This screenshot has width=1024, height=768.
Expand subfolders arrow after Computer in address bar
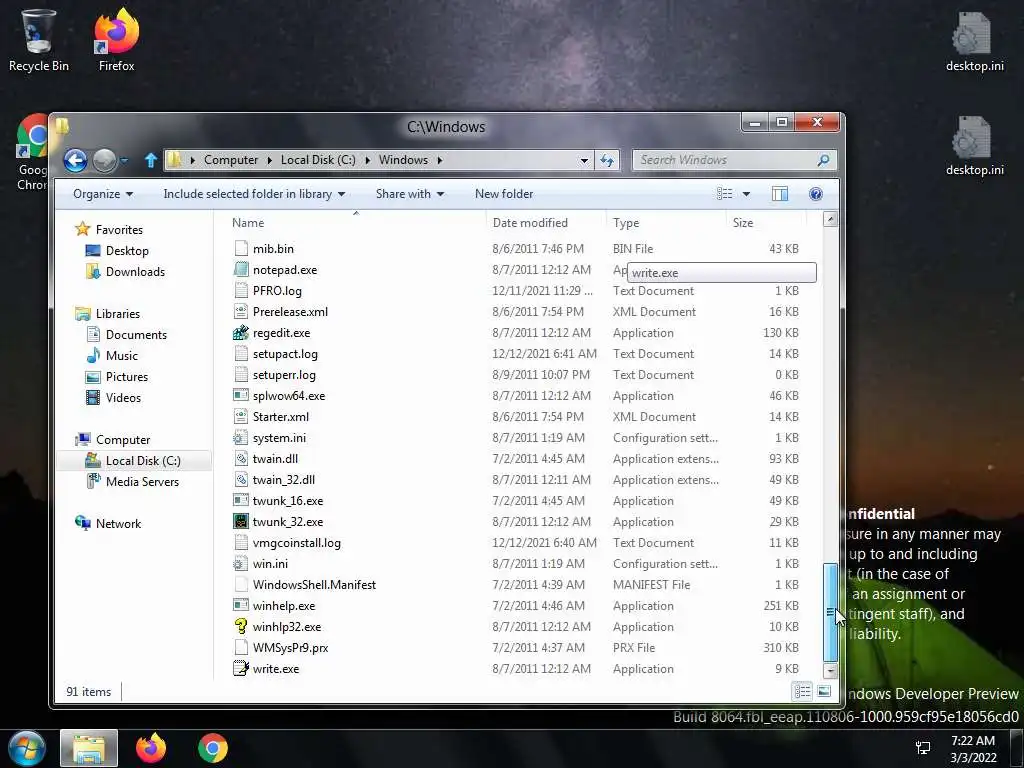point(270,160)
